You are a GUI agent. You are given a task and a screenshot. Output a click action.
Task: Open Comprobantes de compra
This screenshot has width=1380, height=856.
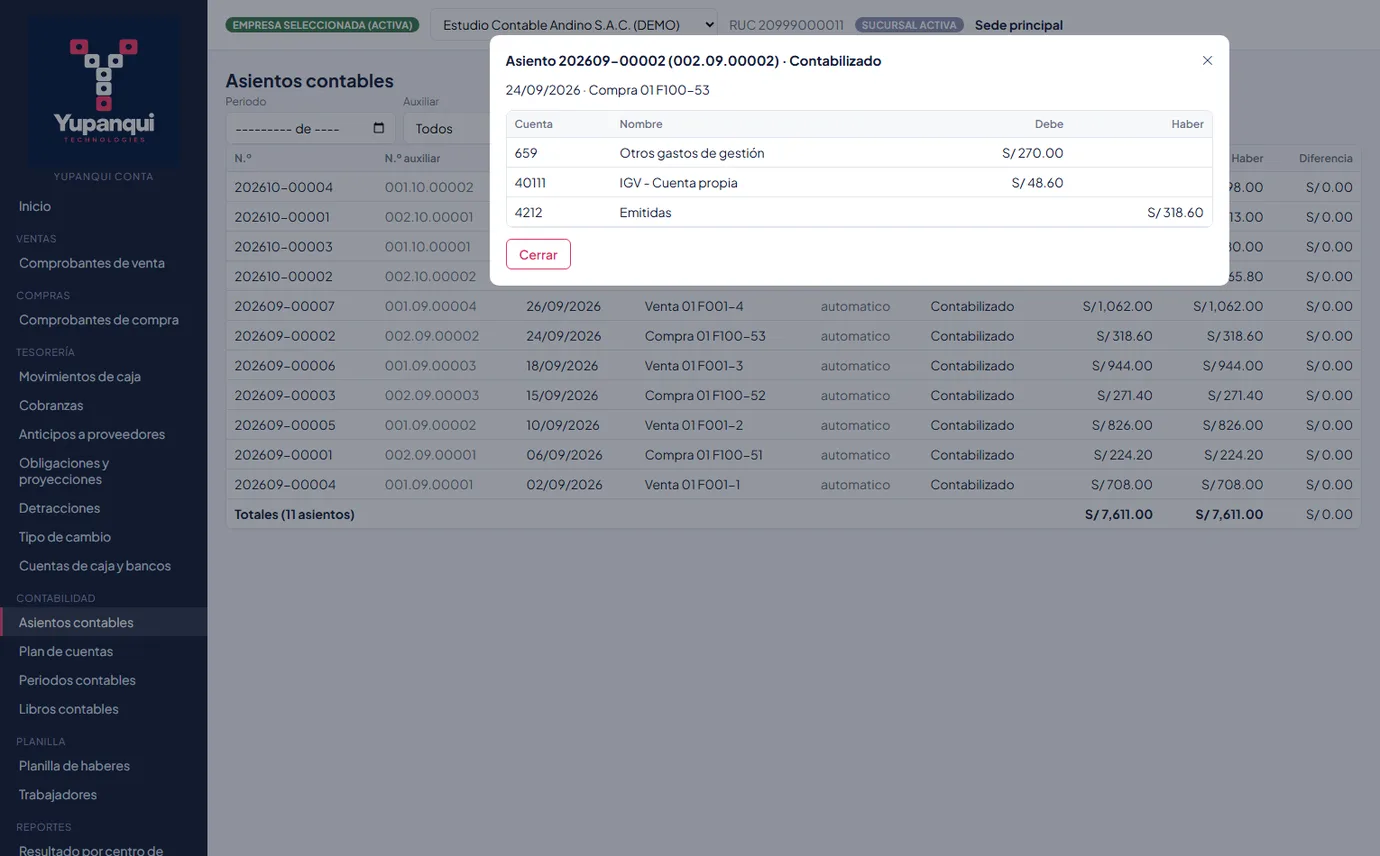pyautogui.click(x=99, y=320)
